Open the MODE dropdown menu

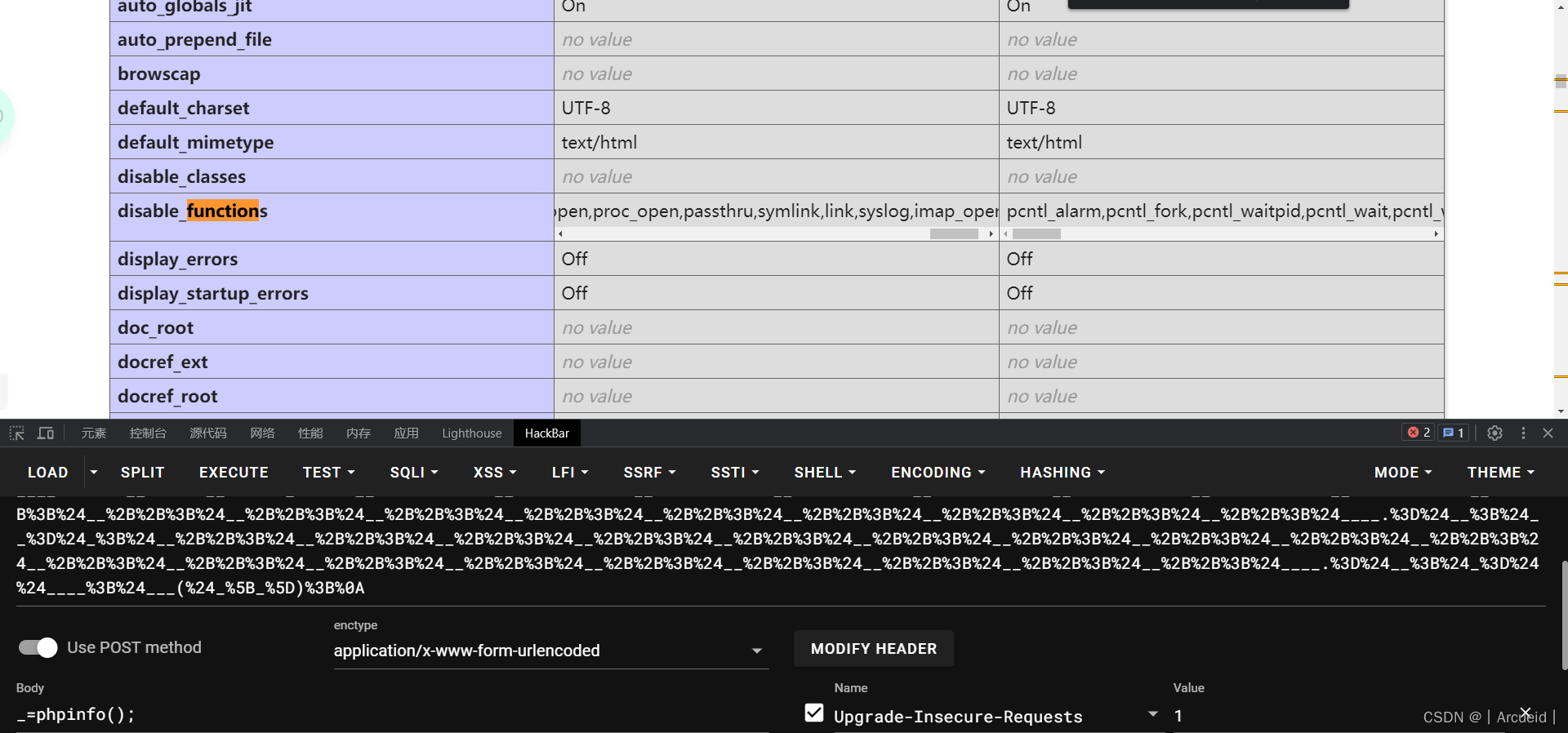(1403, 472)
